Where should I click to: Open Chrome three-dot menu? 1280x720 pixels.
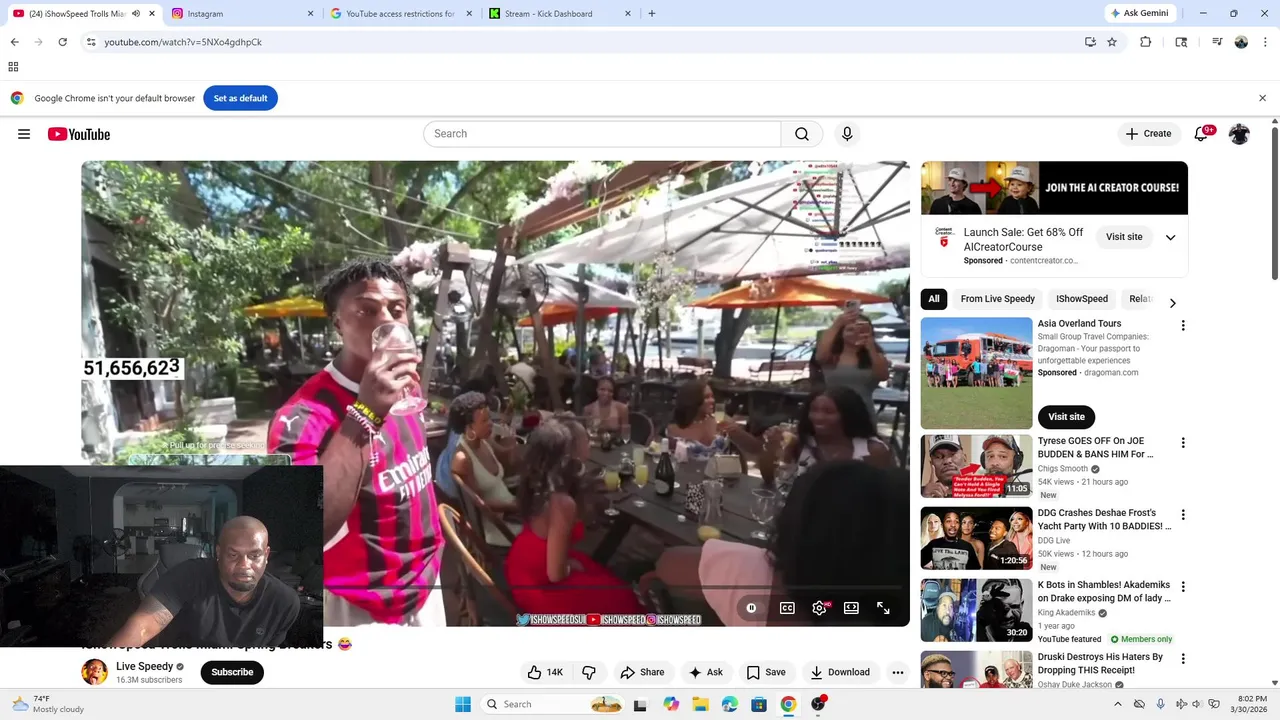[x=1264, y=42]
